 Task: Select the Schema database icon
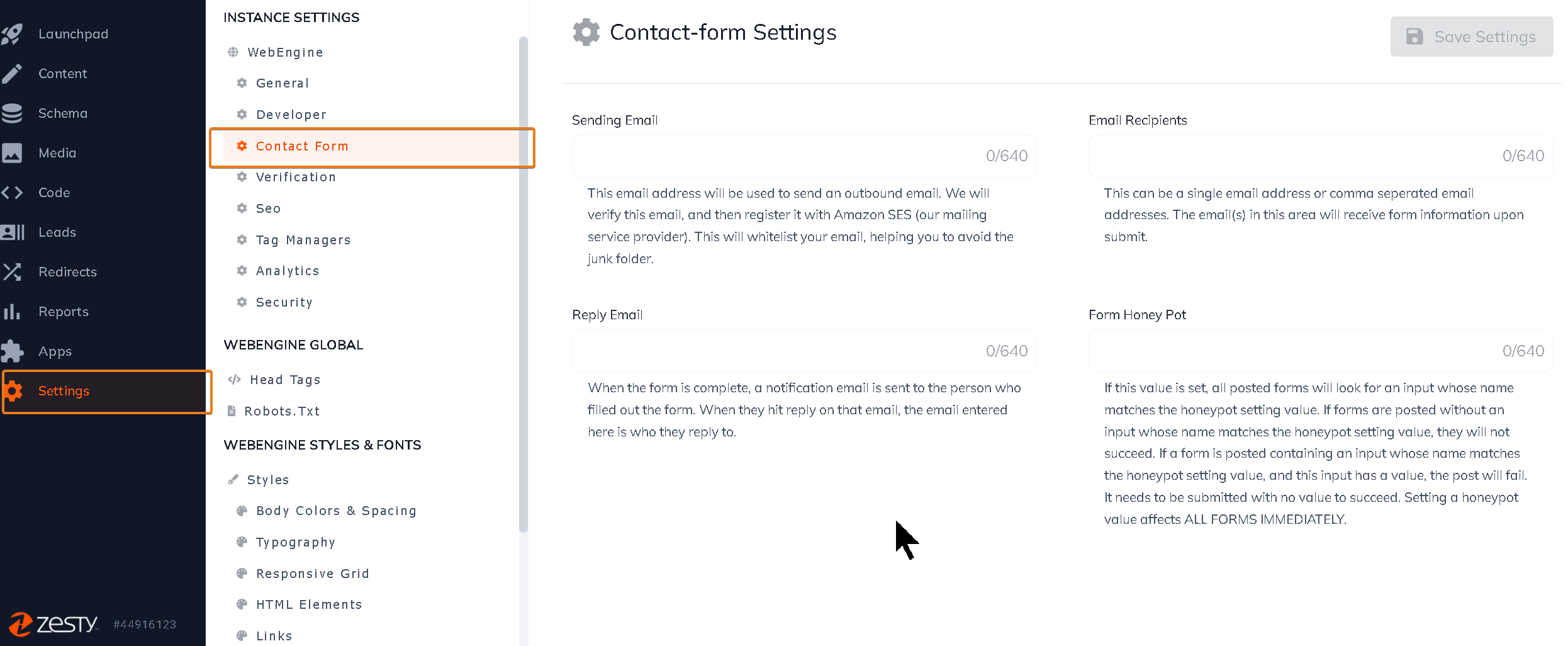(x=12, y=113)
